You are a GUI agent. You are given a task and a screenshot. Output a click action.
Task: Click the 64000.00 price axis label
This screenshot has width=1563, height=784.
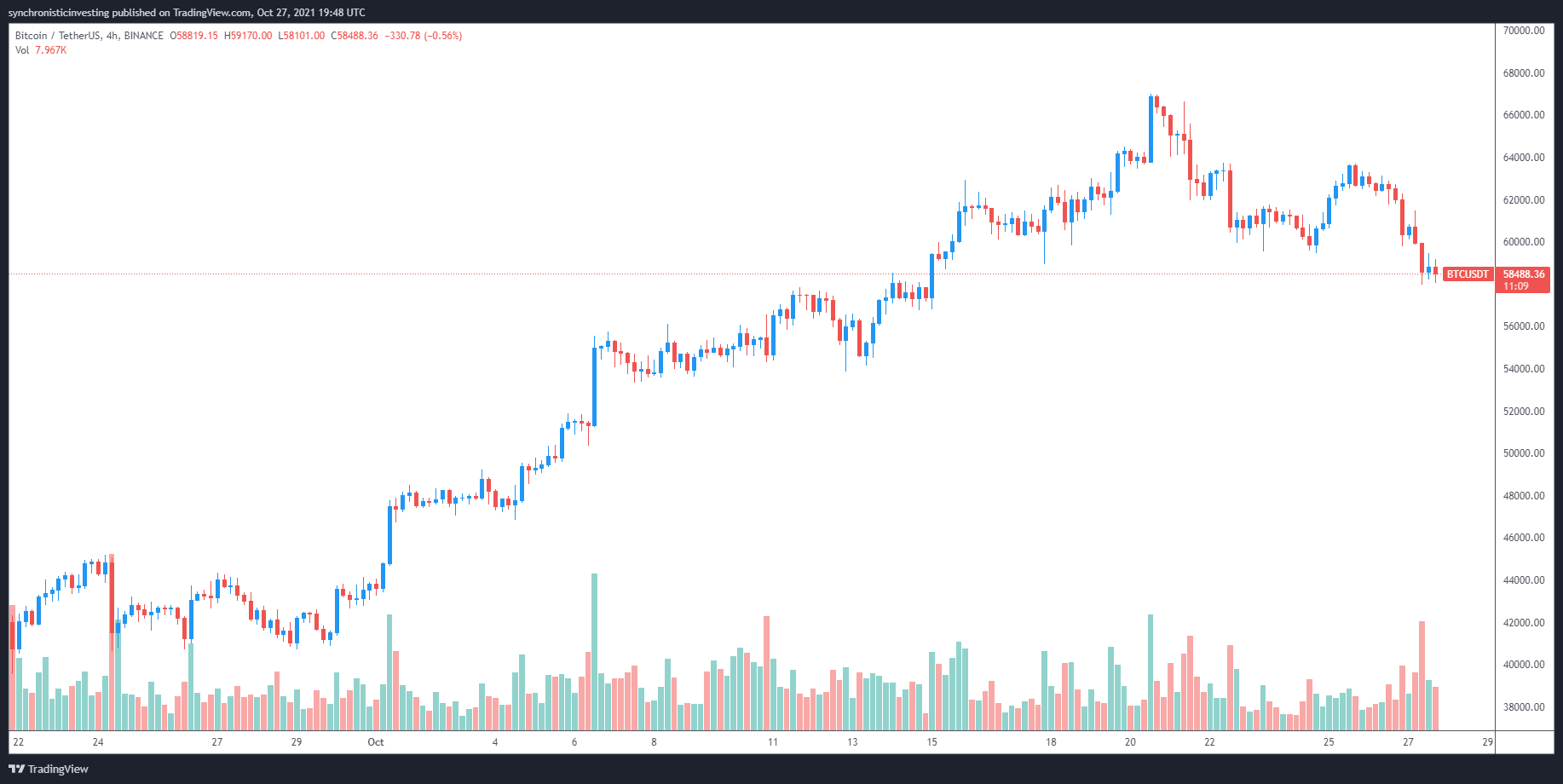(1524, 158)
